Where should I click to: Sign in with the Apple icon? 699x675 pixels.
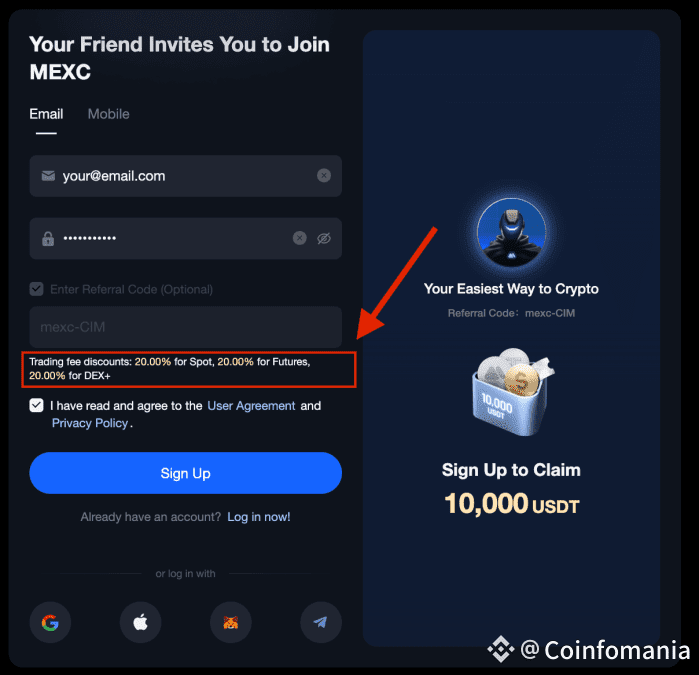140,622
